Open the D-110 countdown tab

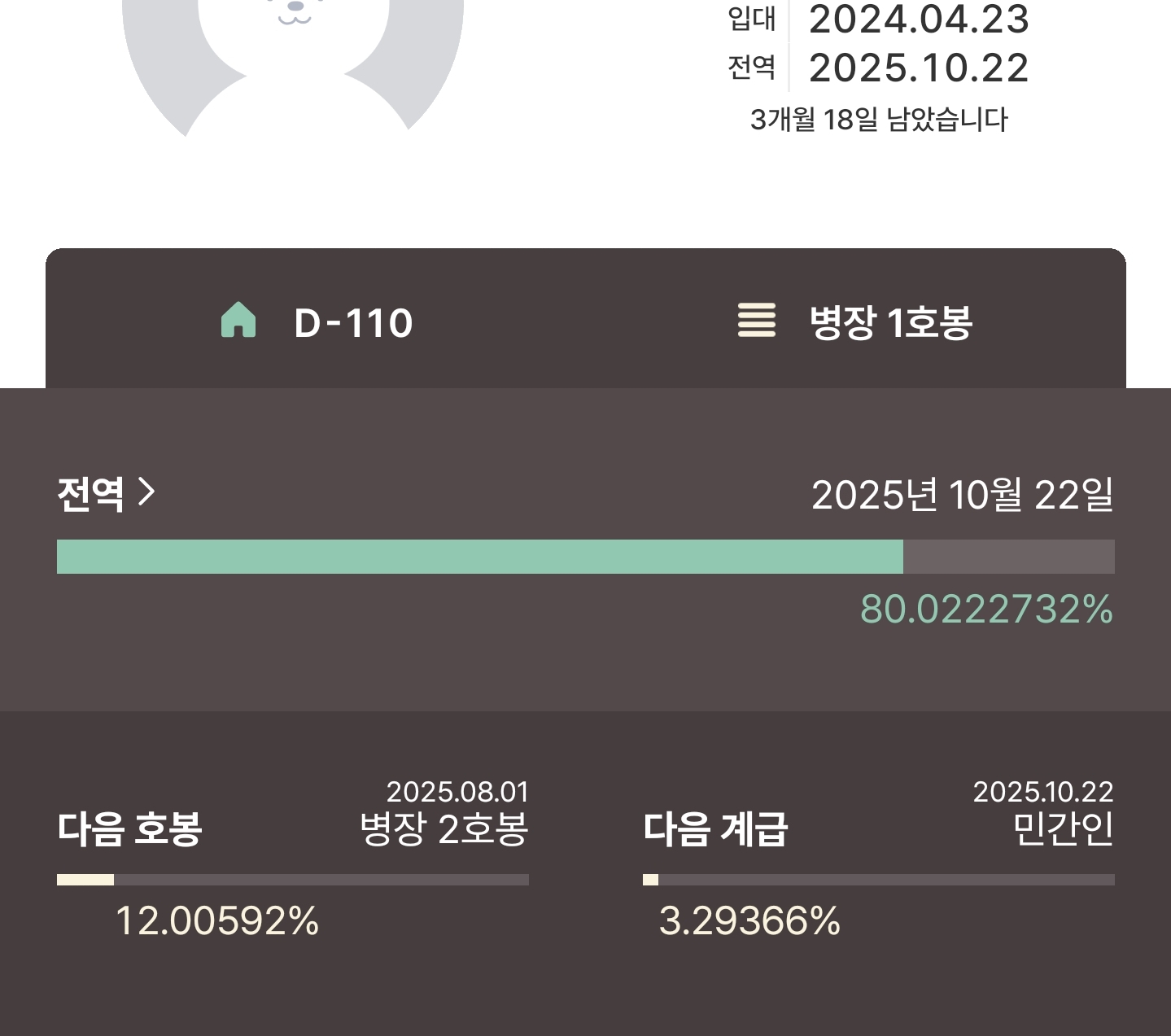pyautogui.click(x=317, y=321)
